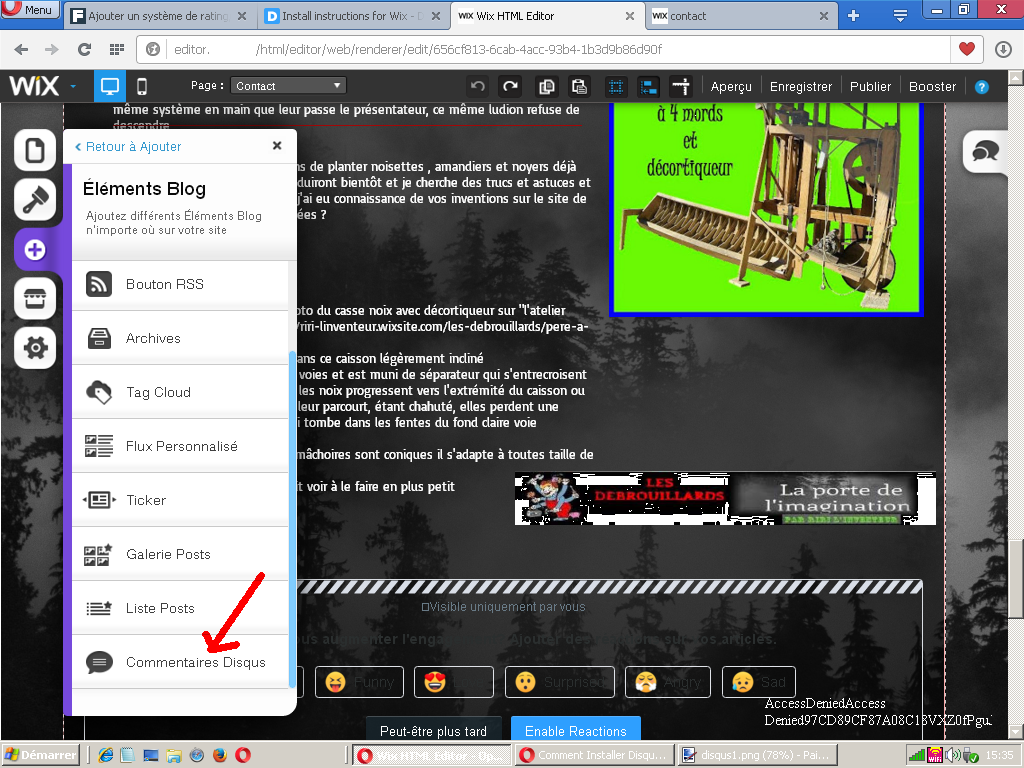1024x768 pixels.
Task: Add Bouton RSS element
Action: pyautogui.click(x=180, y=284)
